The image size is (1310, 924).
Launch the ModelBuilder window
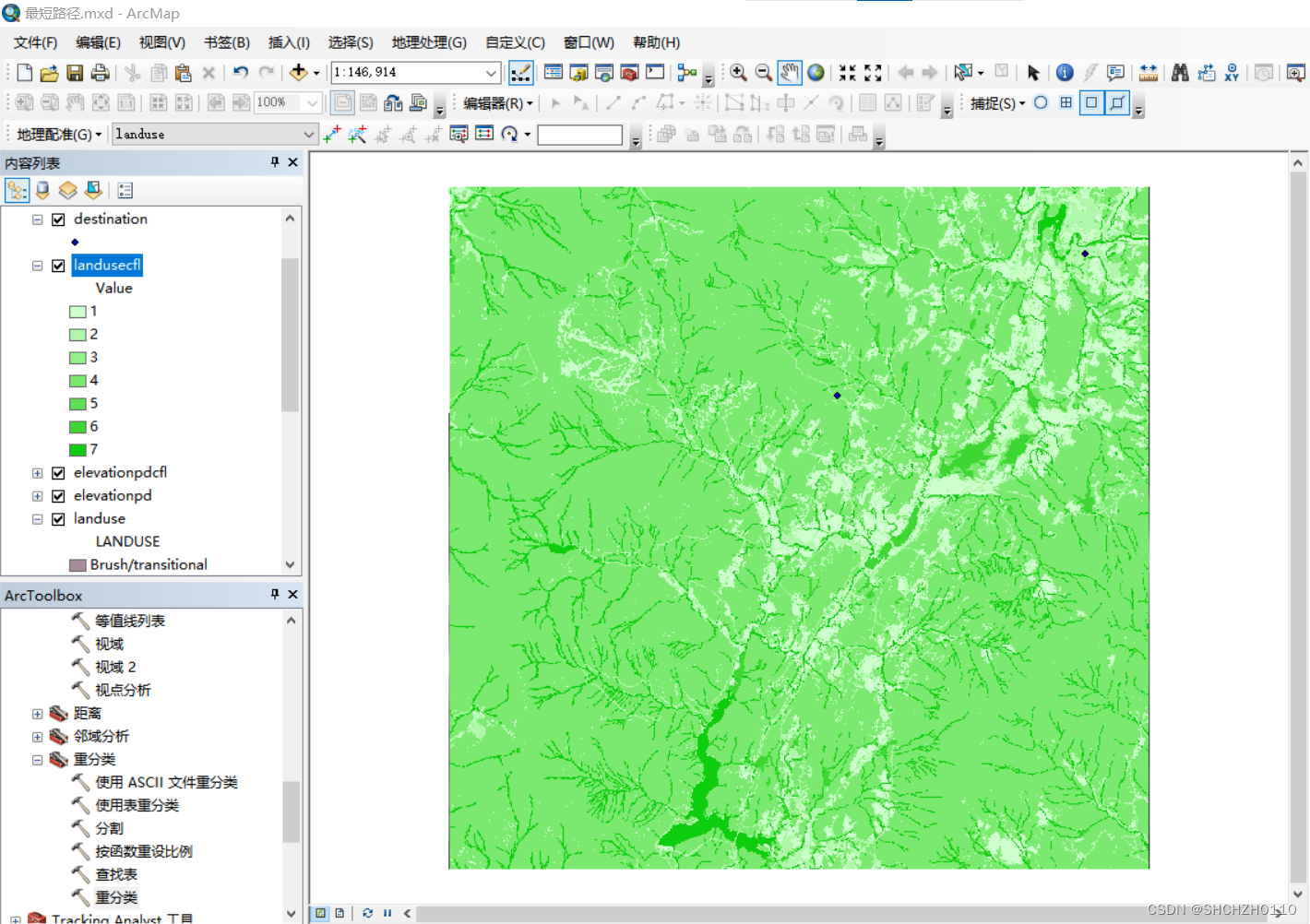(686, 73)
